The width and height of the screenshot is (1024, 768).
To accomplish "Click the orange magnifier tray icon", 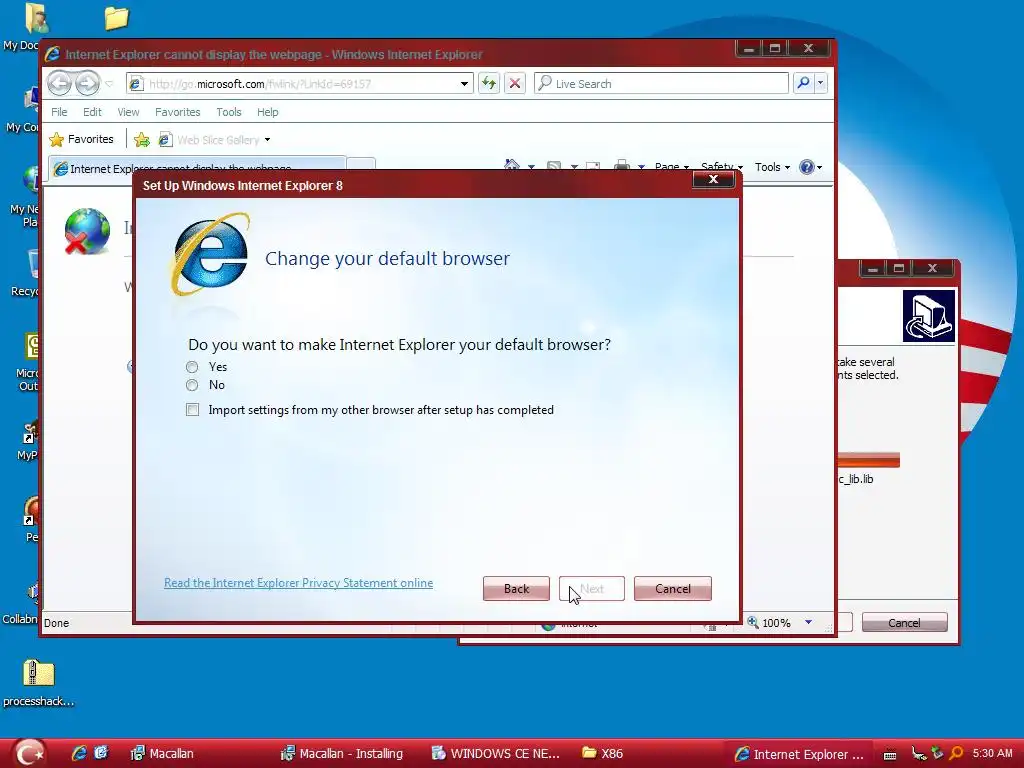I will pyautogui.click(x=956, y=753).
